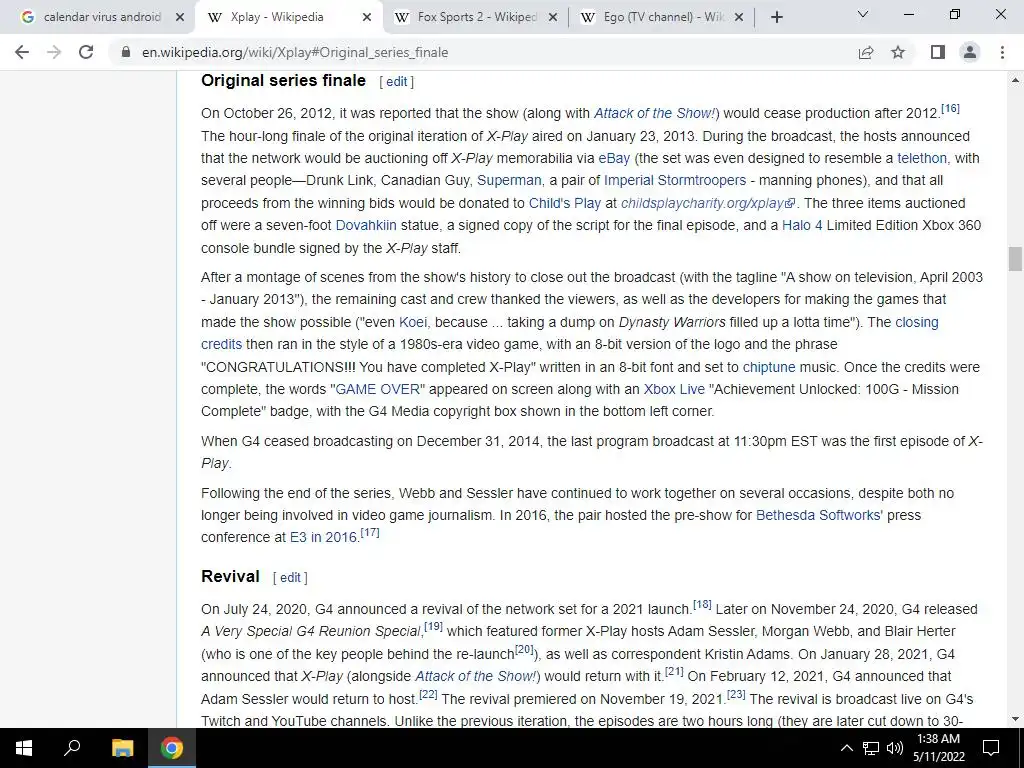Viewport: 1024px width, 768px height.
Task: Open the Chrome profile avatar
Action: pos(970,52)
